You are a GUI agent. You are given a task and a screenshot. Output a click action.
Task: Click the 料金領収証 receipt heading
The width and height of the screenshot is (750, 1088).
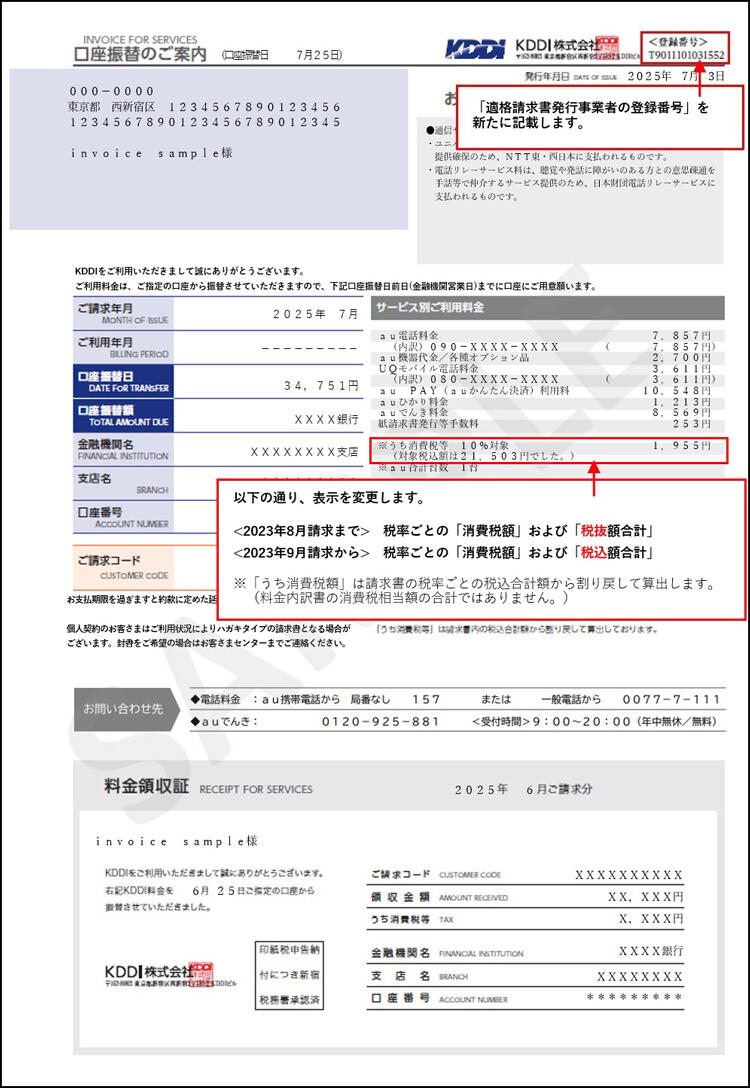point(146,788)
